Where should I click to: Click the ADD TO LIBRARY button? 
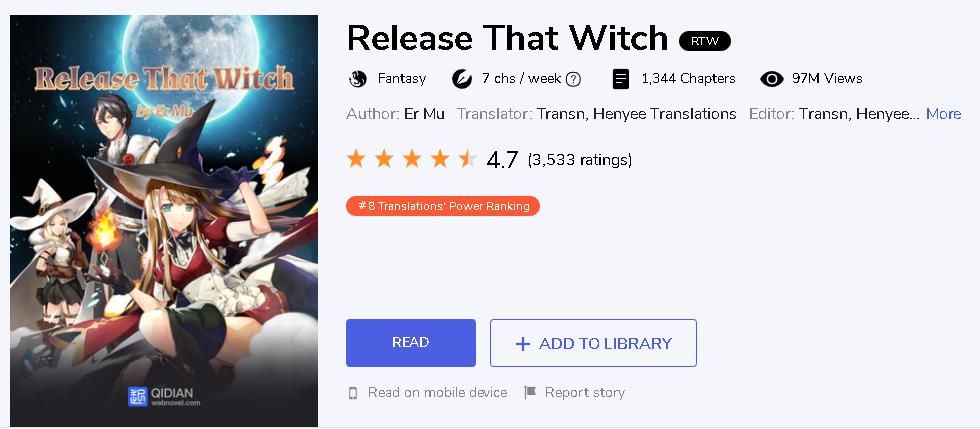pyautogui.click(x=593, y=343)
